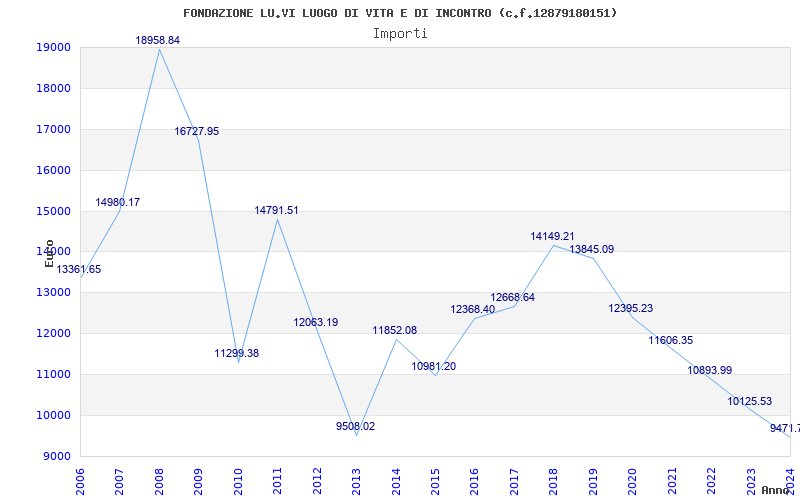
Task: Select the 12368.40 data label
Action: [x=473, y=310]
